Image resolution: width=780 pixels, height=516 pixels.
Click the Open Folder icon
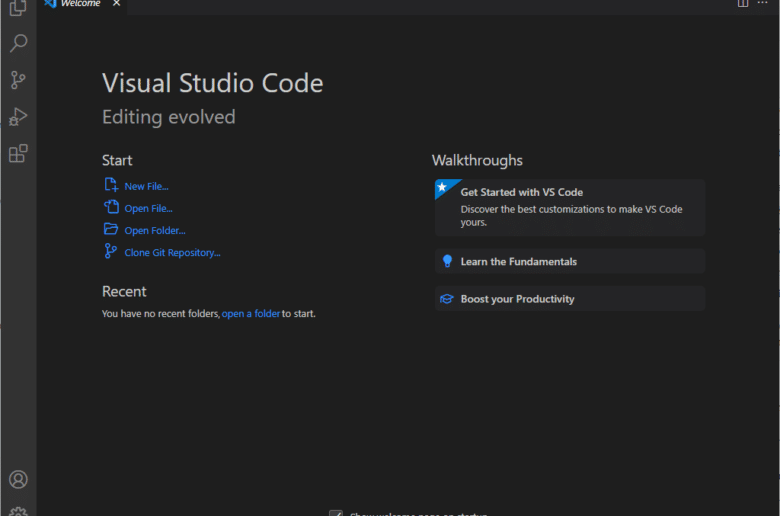point(111,229)
